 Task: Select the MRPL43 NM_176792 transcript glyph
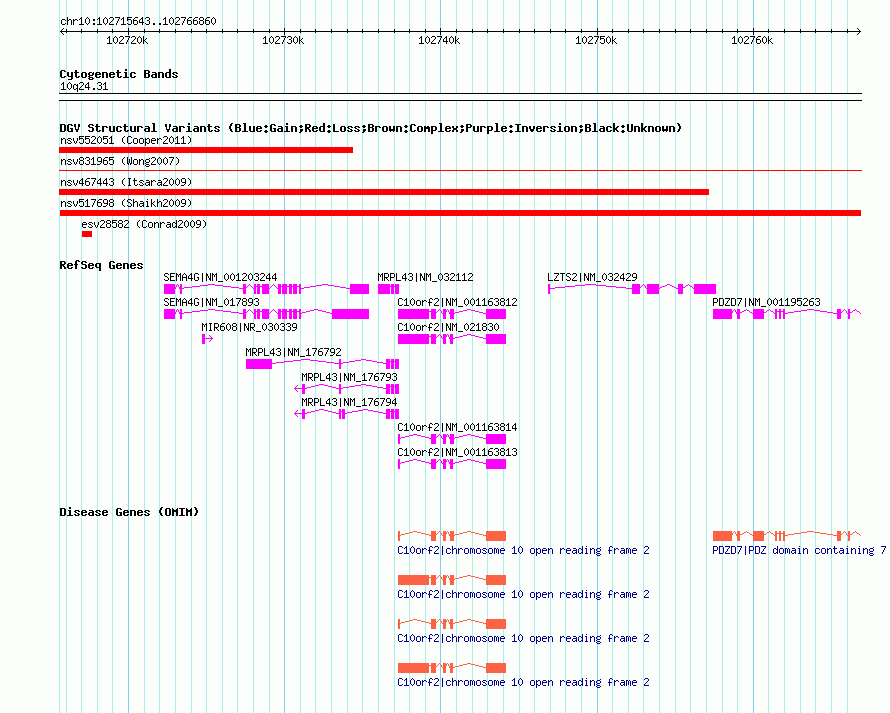pyautogui.click(x=322, y=364)
